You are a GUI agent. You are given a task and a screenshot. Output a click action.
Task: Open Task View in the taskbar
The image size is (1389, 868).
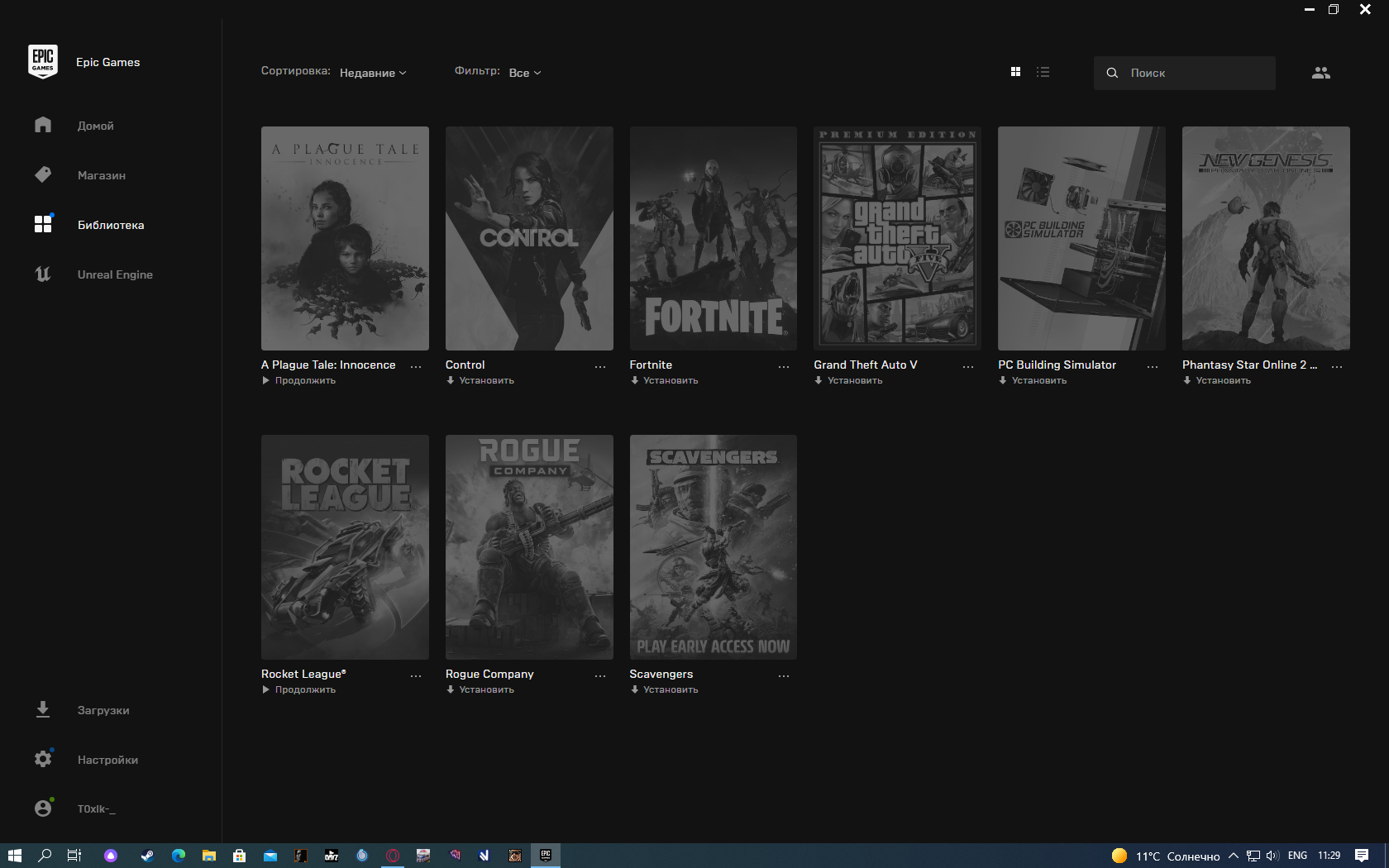74,856
